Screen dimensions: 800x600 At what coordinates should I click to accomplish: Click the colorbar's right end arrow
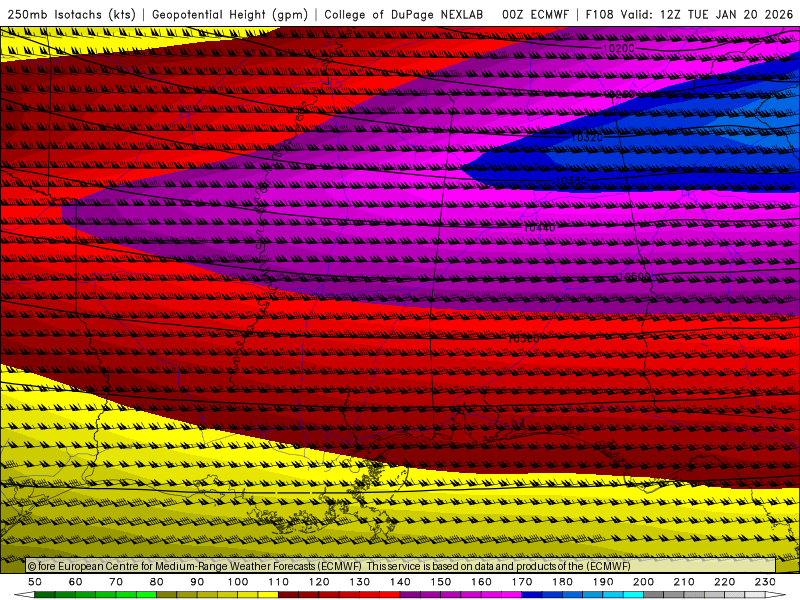[776, 595]
